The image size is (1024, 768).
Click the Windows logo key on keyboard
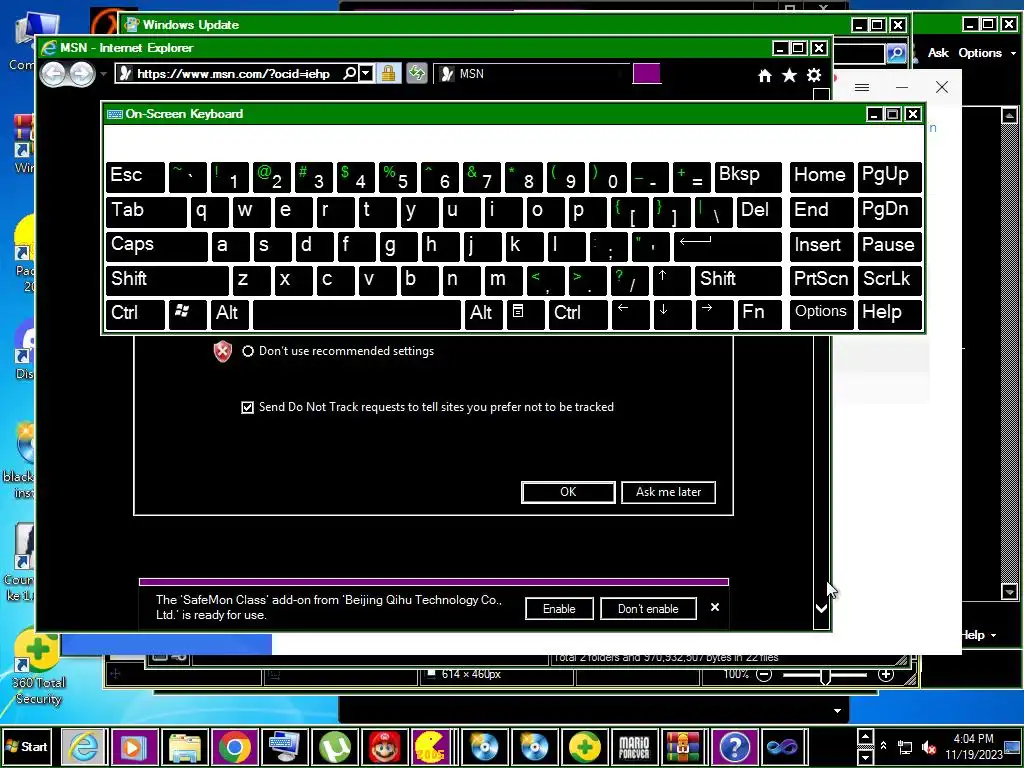click(187, 315)
